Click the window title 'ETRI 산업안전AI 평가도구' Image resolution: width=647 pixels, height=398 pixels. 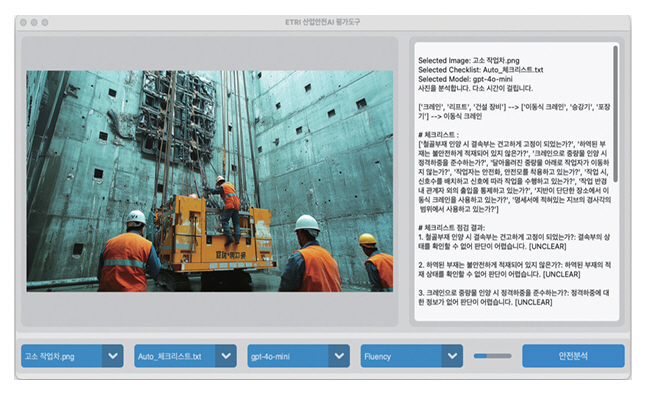(x=322, y=22)
